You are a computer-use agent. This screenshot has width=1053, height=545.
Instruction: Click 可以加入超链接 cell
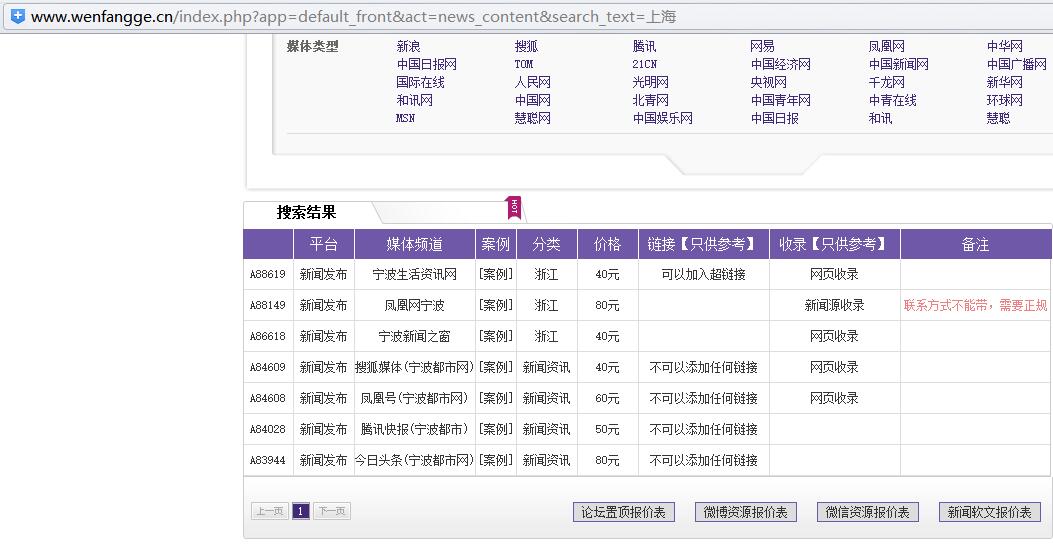(x=703, y=275)
